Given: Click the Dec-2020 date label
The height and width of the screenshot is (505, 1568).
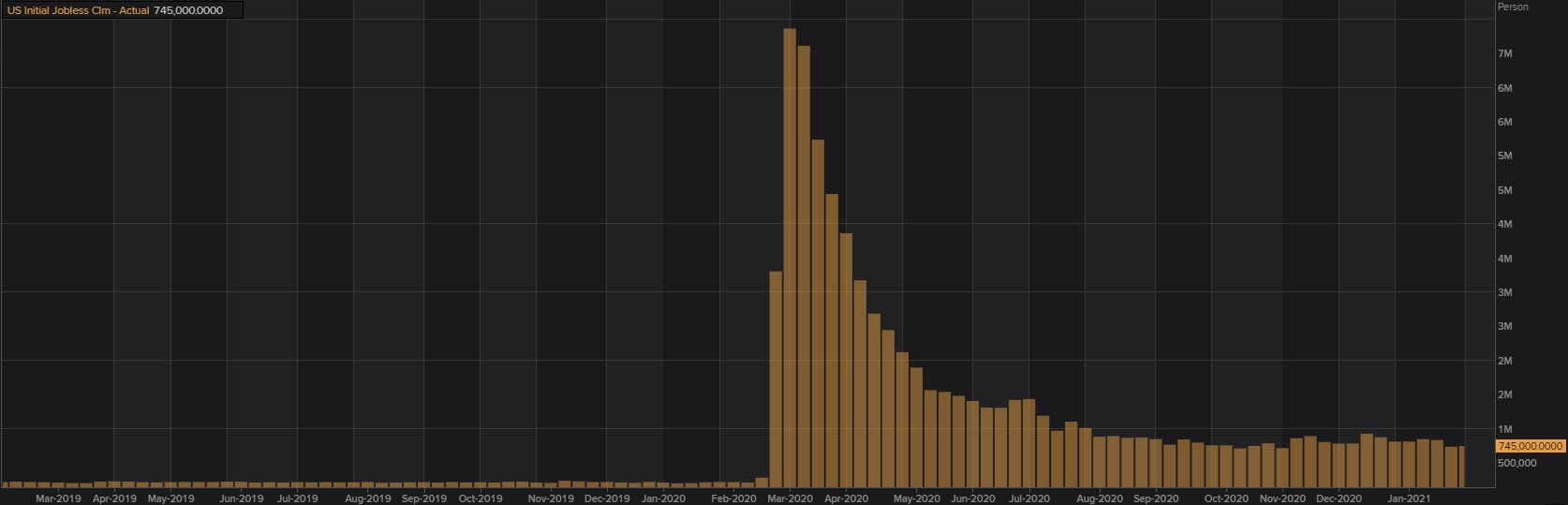Looking at the screenshot, I should click(x=1339, y=498).
